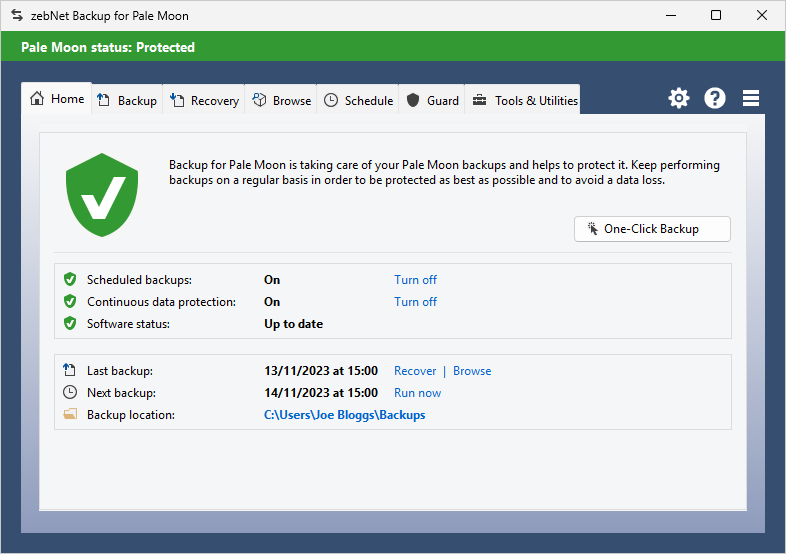Click the large green shield status icon
786x554 pixels.
[102, 195]
